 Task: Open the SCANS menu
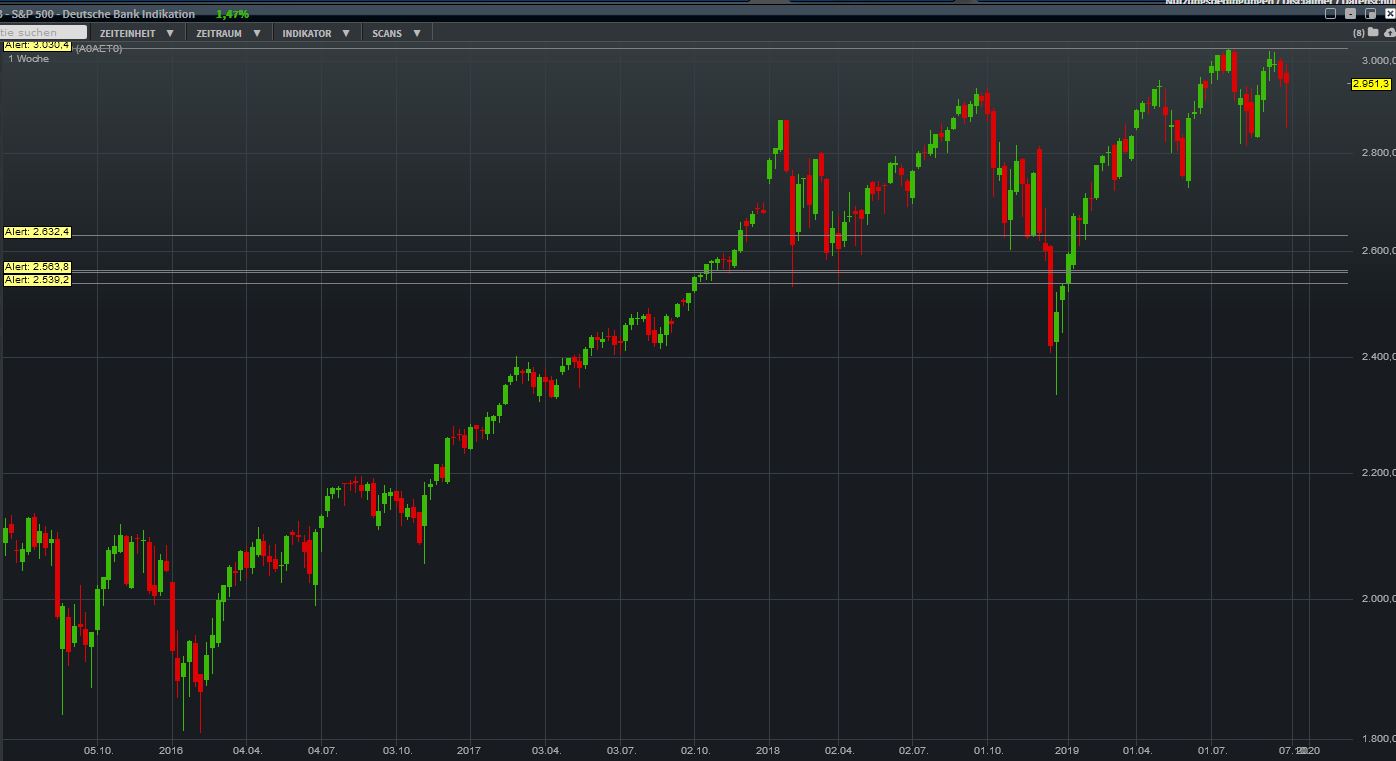(x=417, y=32)
